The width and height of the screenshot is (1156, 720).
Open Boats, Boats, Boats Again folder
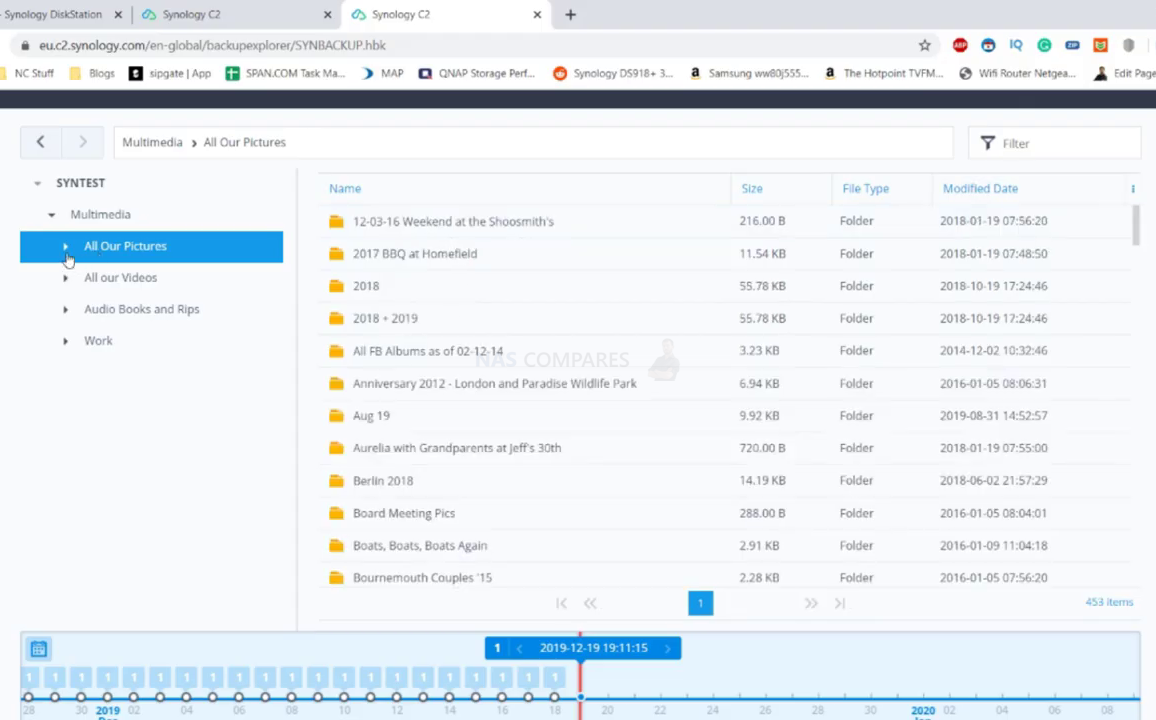click(725, 545)
